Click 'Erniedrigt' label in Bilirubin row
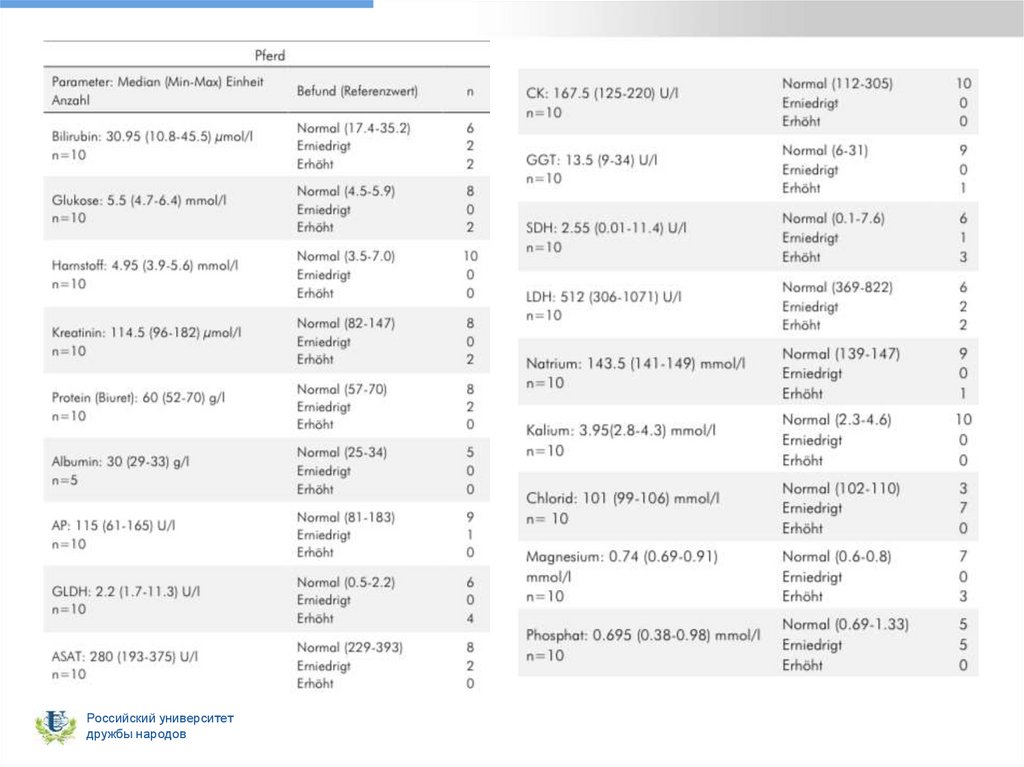The image size is (1024, 767). click(323, 146)
